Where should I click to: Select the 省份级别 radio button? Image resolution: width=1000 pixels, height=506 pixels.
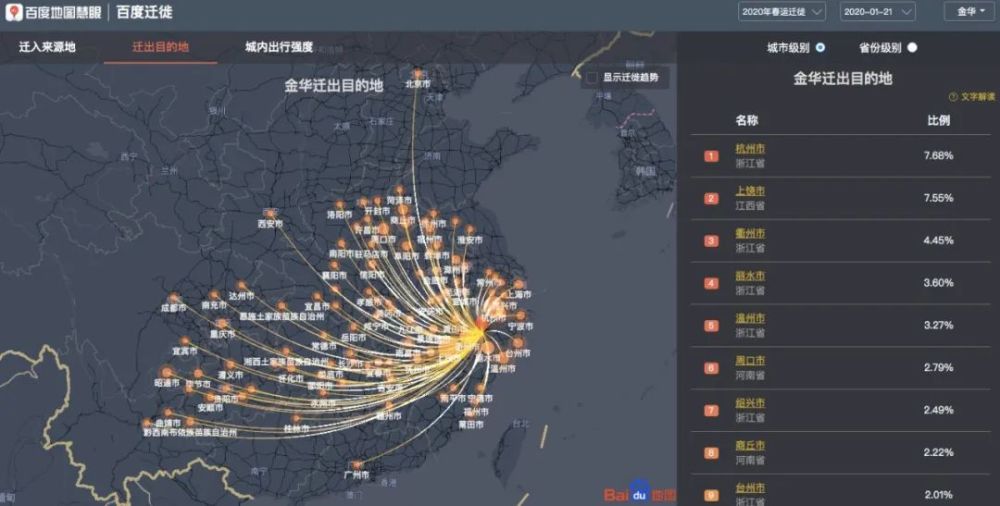[912, 47]
